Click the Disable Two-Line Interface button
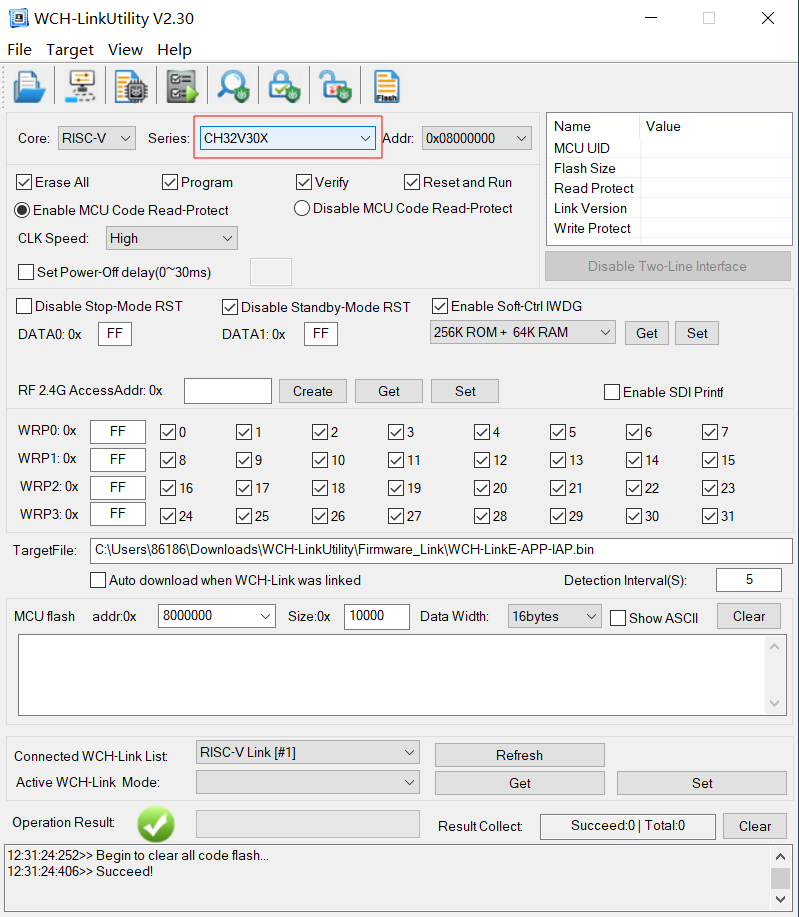The height and width of the screenshot is (917, 799). [x=668, y=266]
